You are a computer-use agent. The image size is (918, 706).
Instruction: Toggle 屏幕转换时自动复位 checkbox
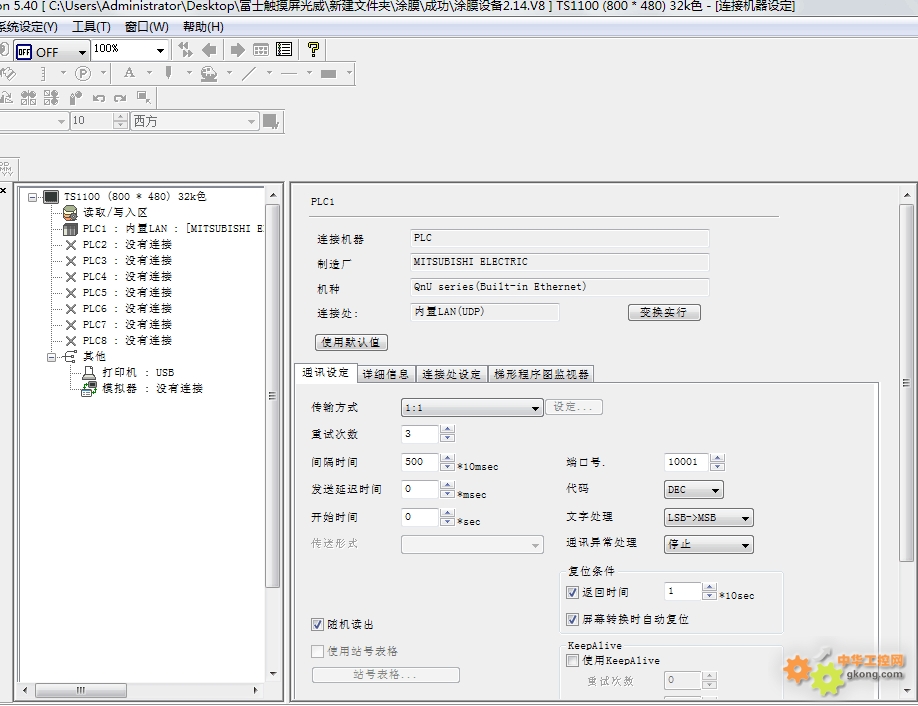[573, 619]
